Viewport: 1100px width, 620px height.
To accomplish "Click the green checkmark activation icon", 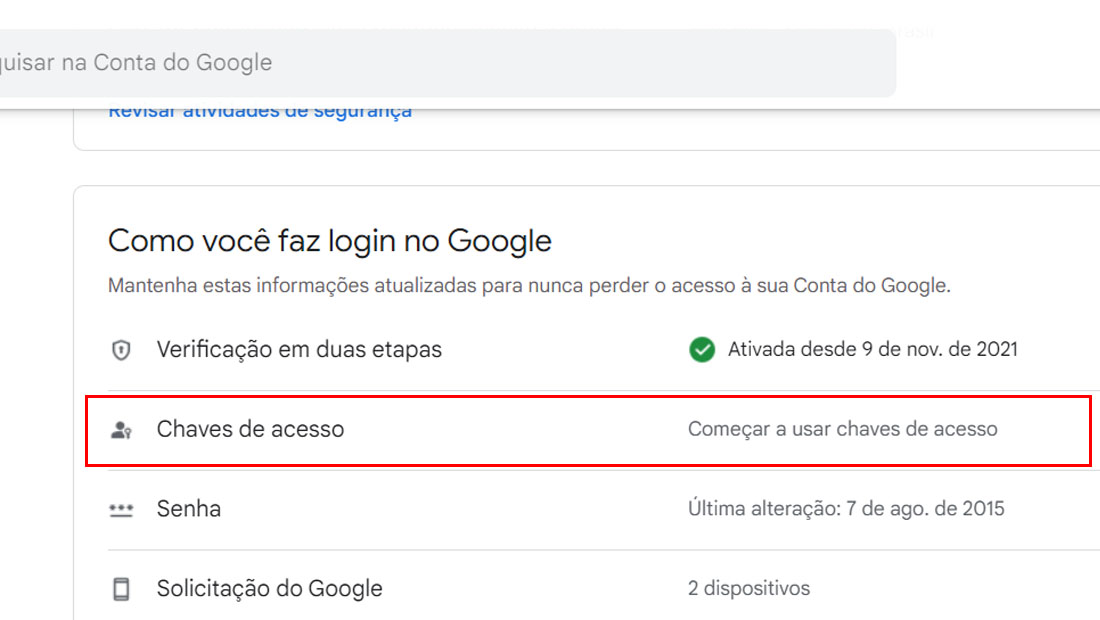I will [x=702, y=349].
